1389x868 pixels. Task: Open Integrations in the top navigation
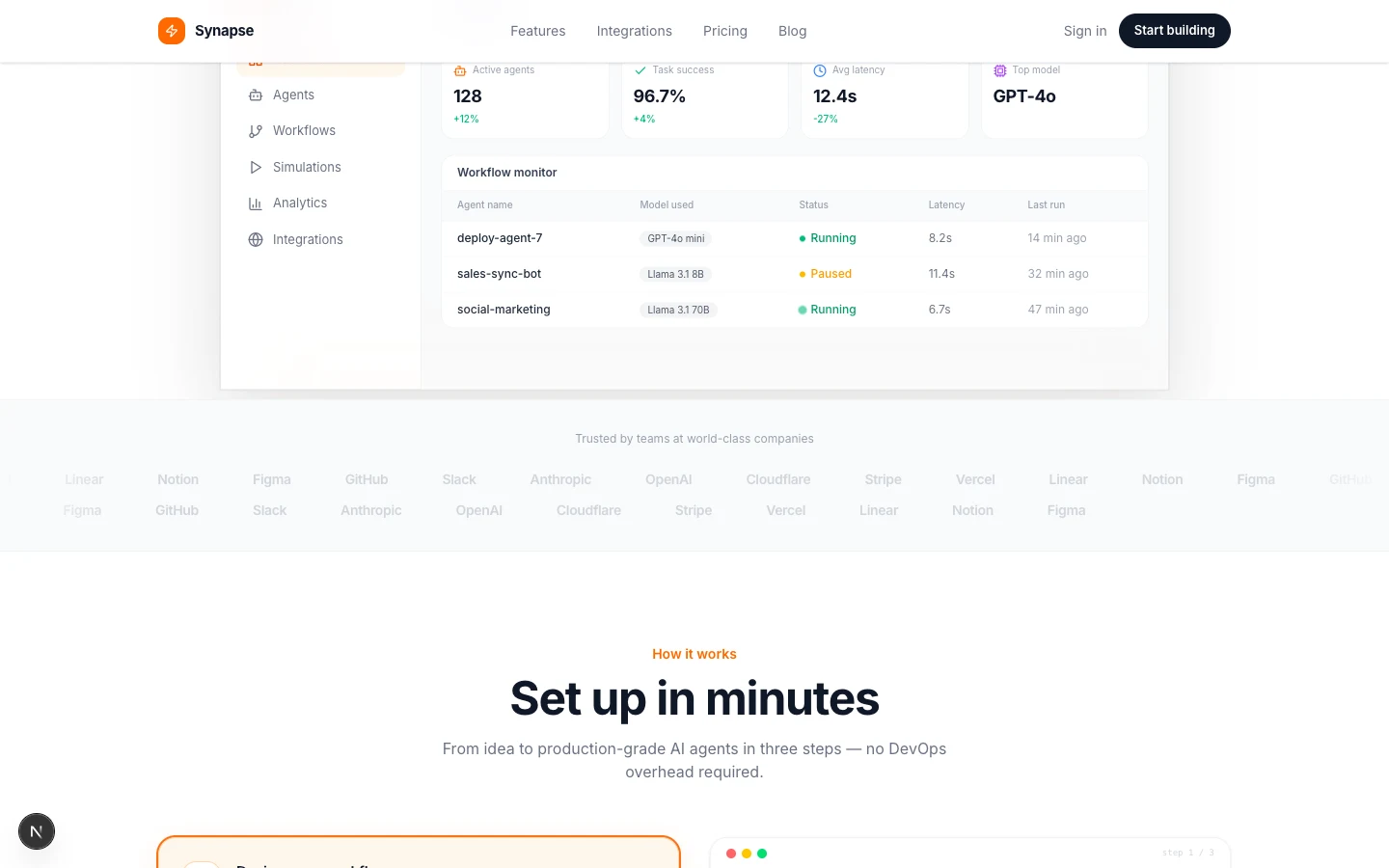coord(635,31)
